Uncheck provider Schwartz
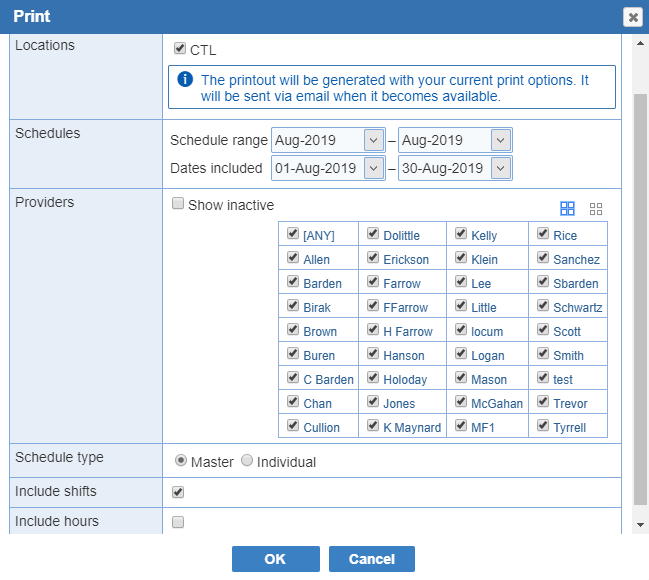The image size is (649, 580). 543,306
